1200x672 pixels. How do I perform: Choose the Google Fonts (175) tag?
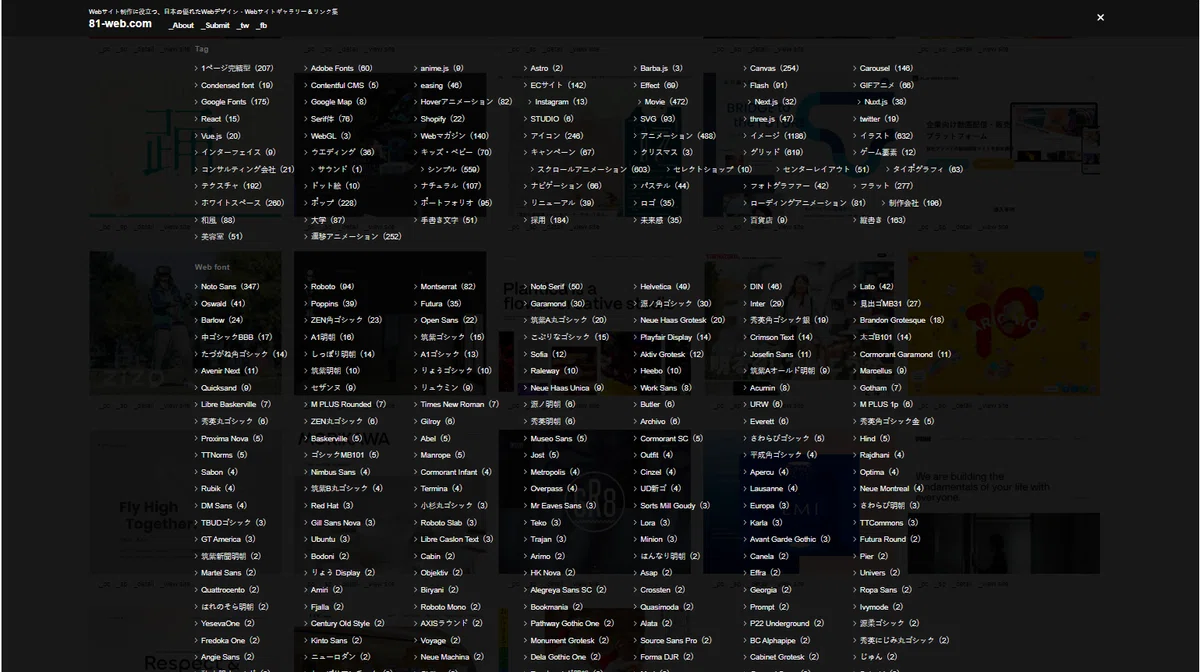[235, 102]
